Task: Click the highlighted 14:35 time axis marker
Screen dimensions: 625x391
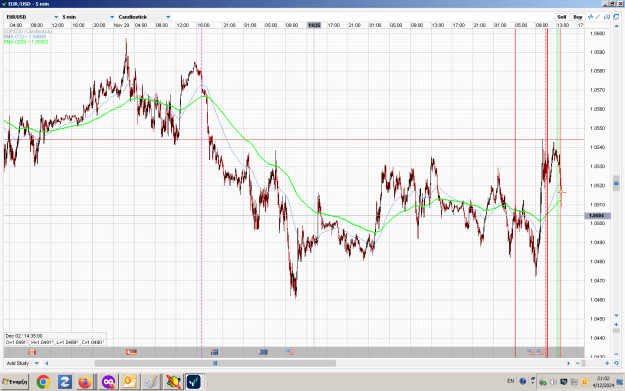Action: [x=314, y=25]
